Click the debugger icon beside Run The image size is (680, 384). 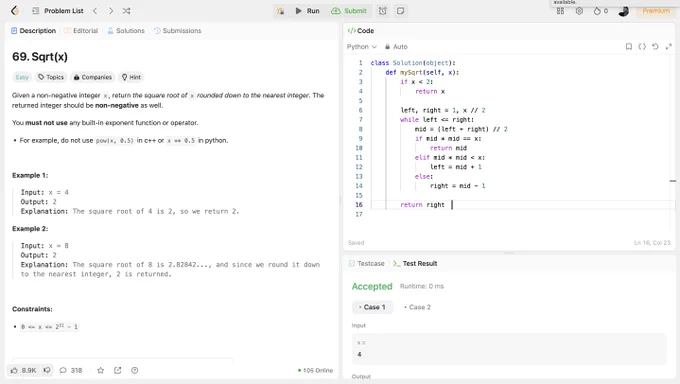pos(281,11)
